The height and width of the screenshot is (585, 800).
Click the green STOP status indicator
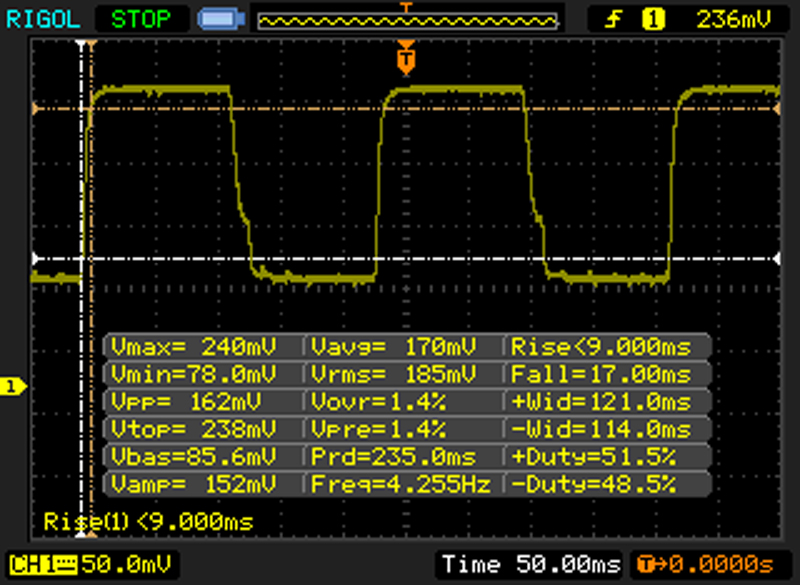tap(141, 19)
